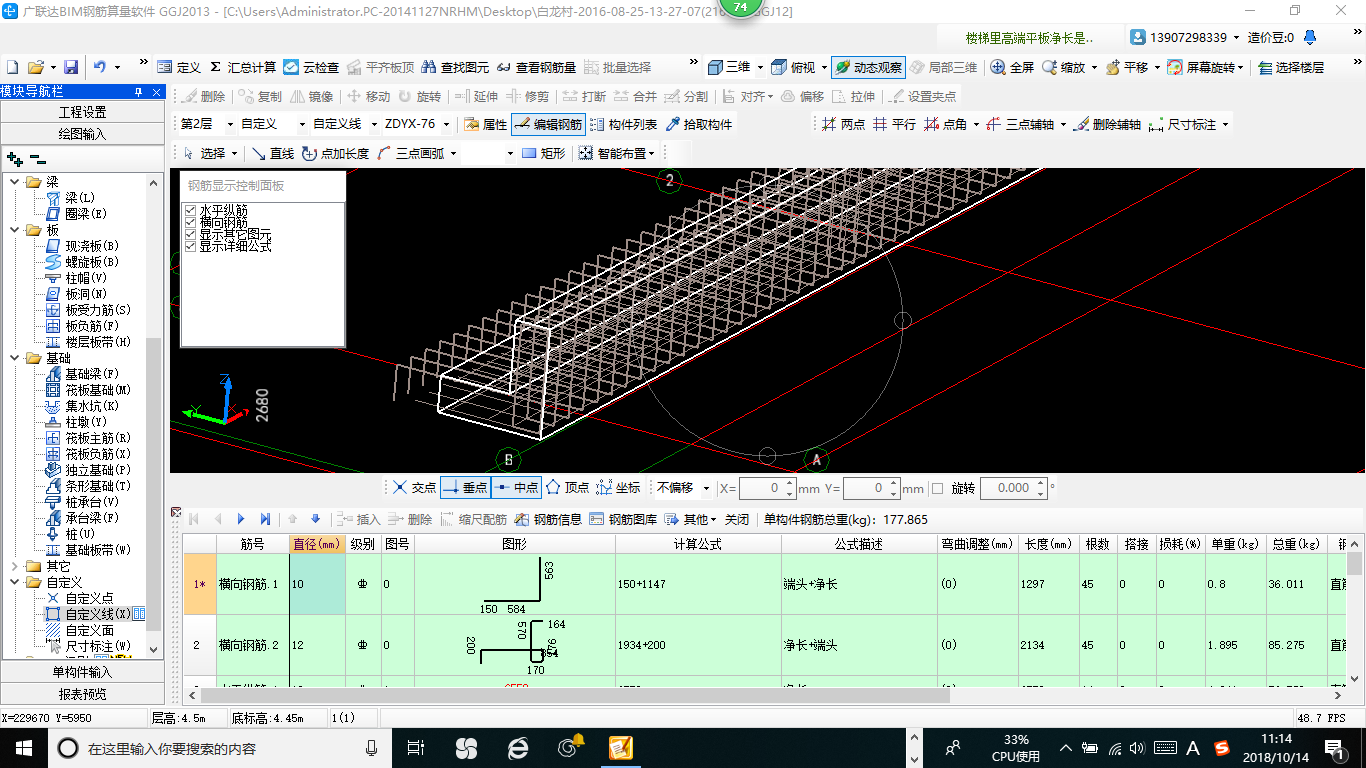1366x768 pixels.
Task: Select 点加长度 point plus length tool
Action: [335, 153]
